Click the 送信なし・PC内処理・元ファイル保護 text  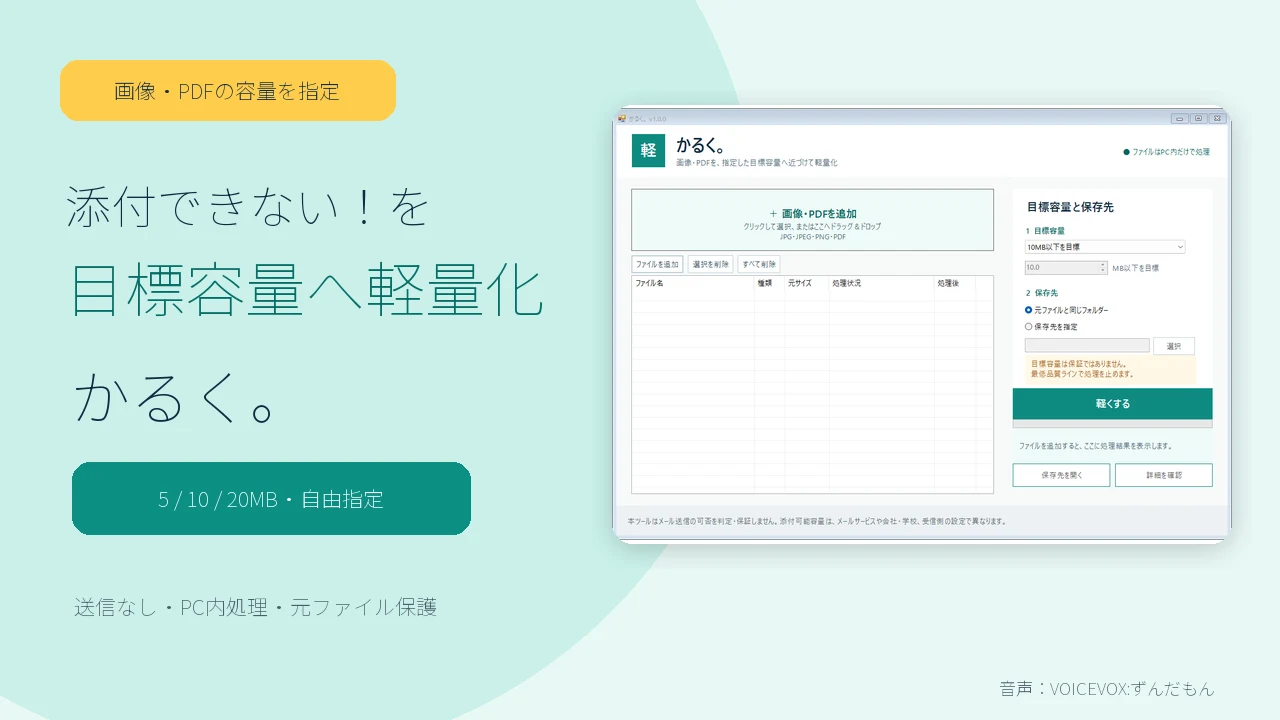[256, 607]
